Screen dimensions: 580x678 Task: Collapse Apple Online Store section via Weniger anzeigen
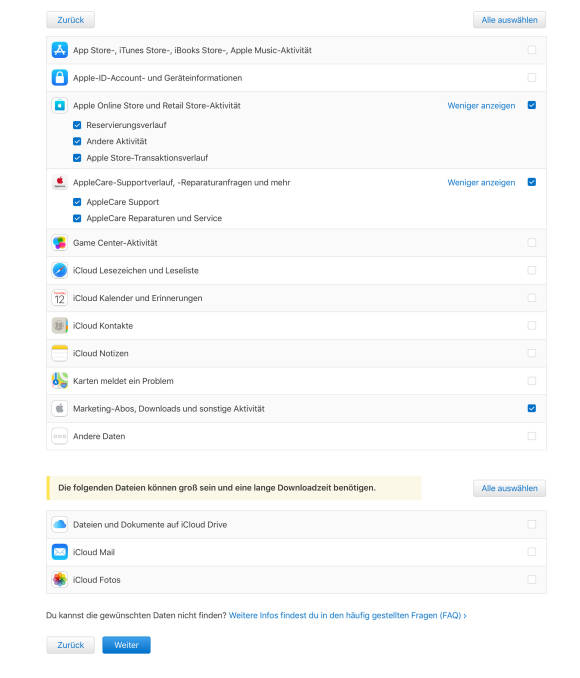coord(481,106)
